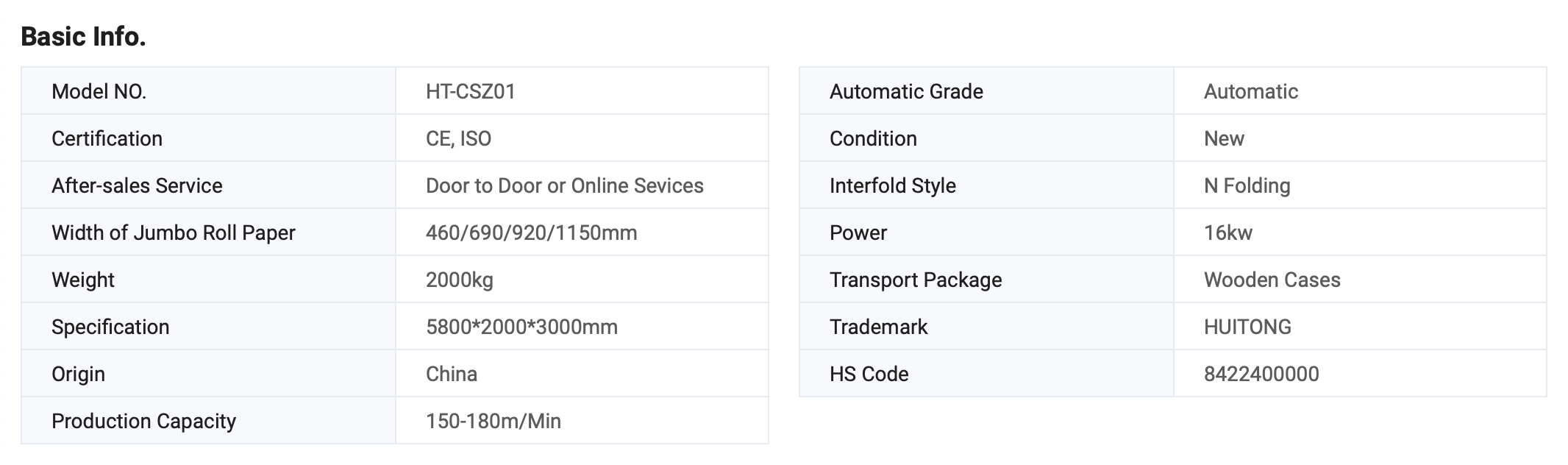Click the Origin China value

(451, 374)
